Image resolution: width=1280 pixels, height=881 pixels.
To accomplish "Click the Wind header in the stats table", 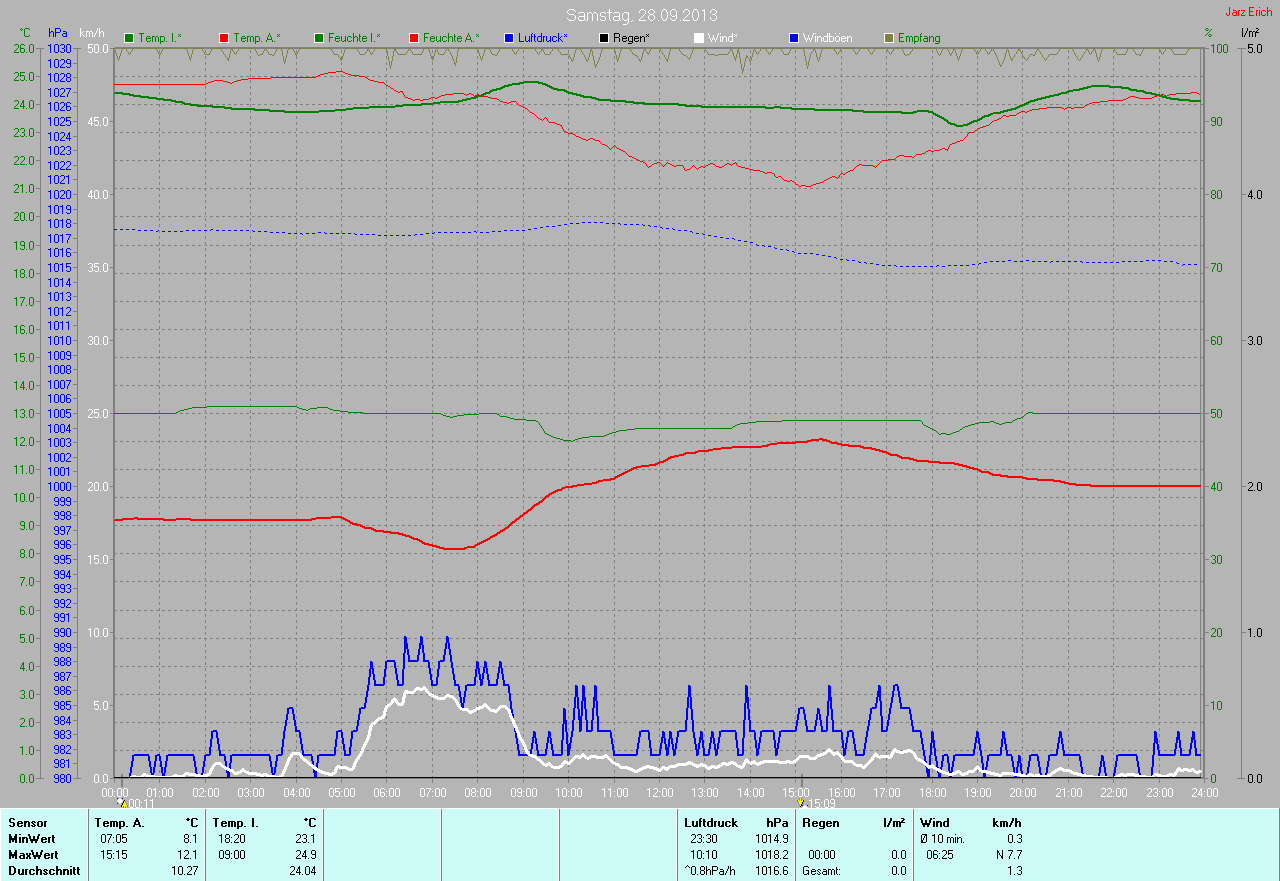I will point(934,823).
